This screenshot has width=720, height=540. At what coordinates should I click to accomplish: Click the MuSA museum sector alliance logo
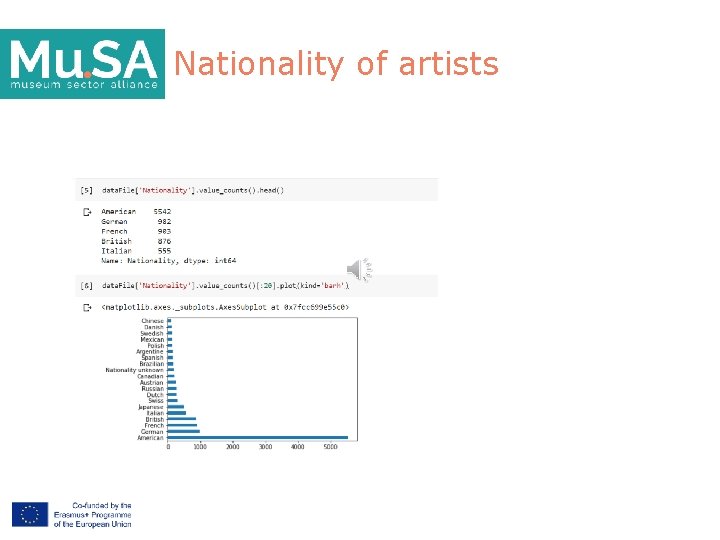point(83,64)
